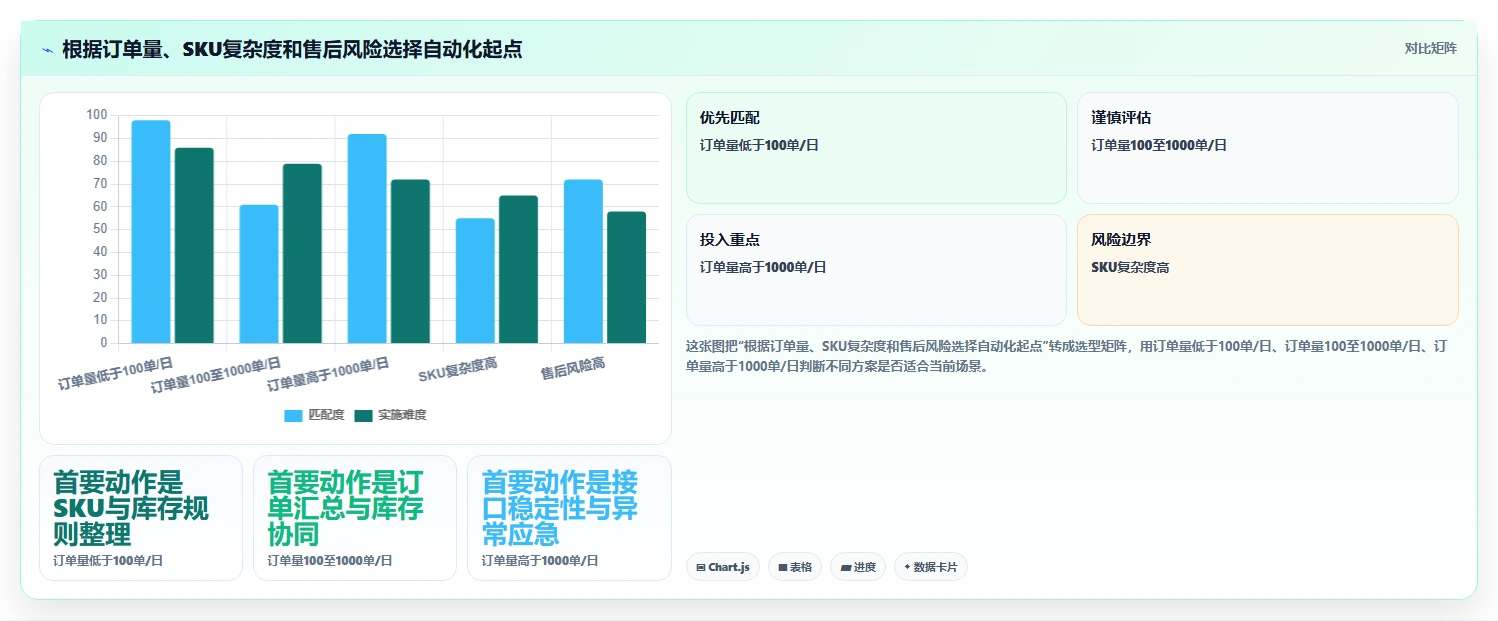Click blue bar for 订单量低于100单/日

(151, 232)
